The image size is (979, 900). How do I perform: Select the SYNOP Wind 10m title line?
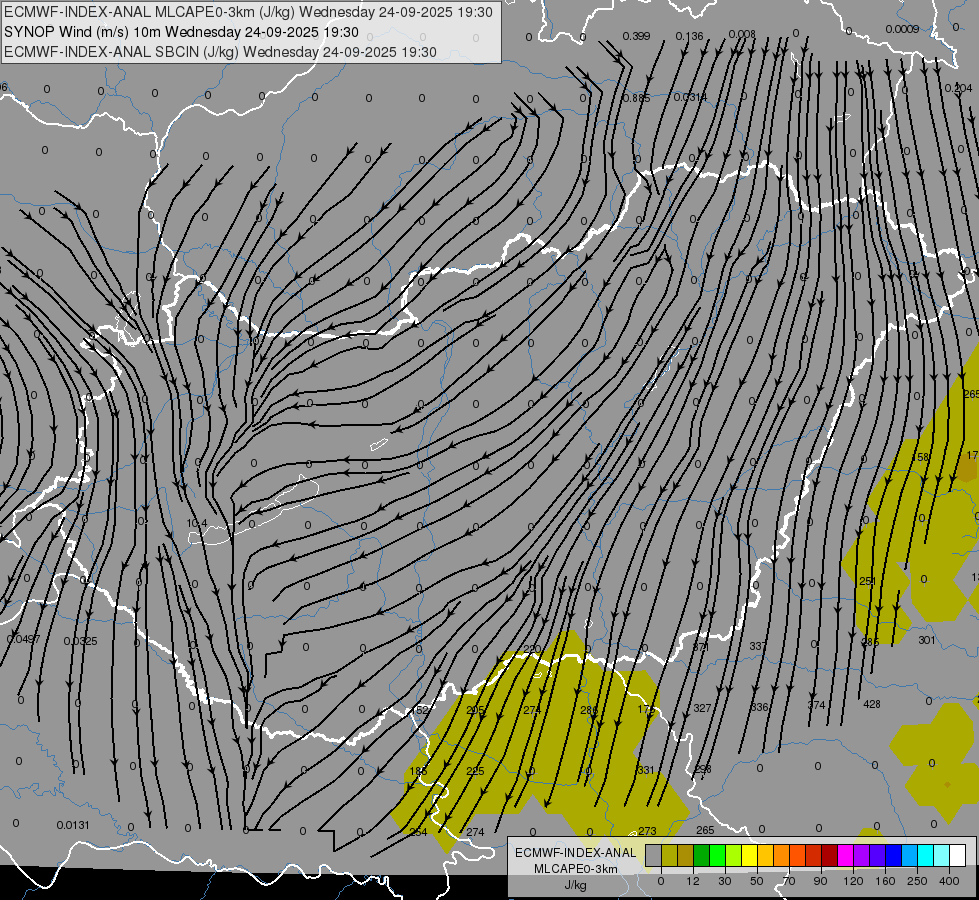(x=181, y=32)
